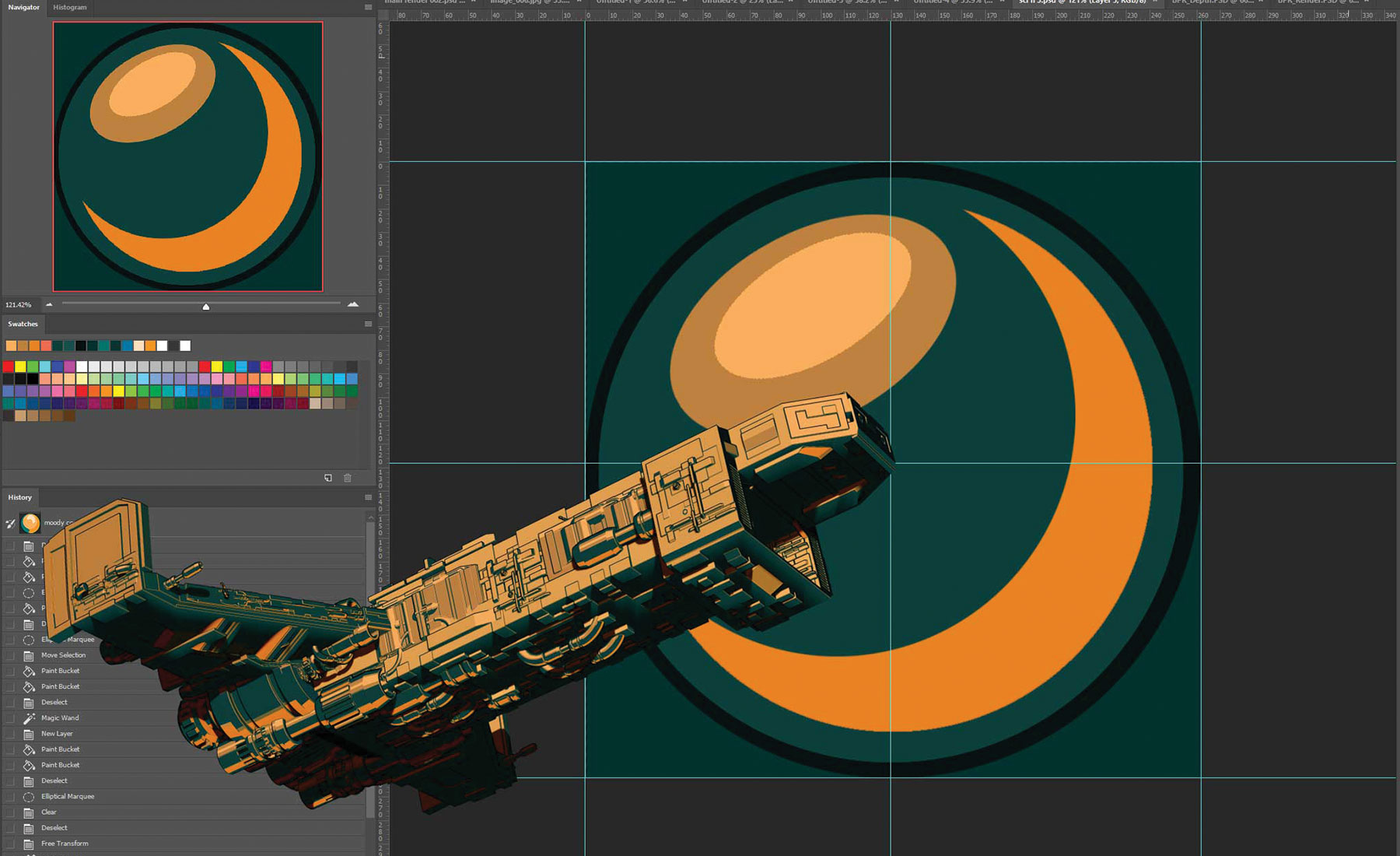1400x856 pixels.
Task: Select Elliptical Marquee state just above Clear
Action: (x=68, y=797)
